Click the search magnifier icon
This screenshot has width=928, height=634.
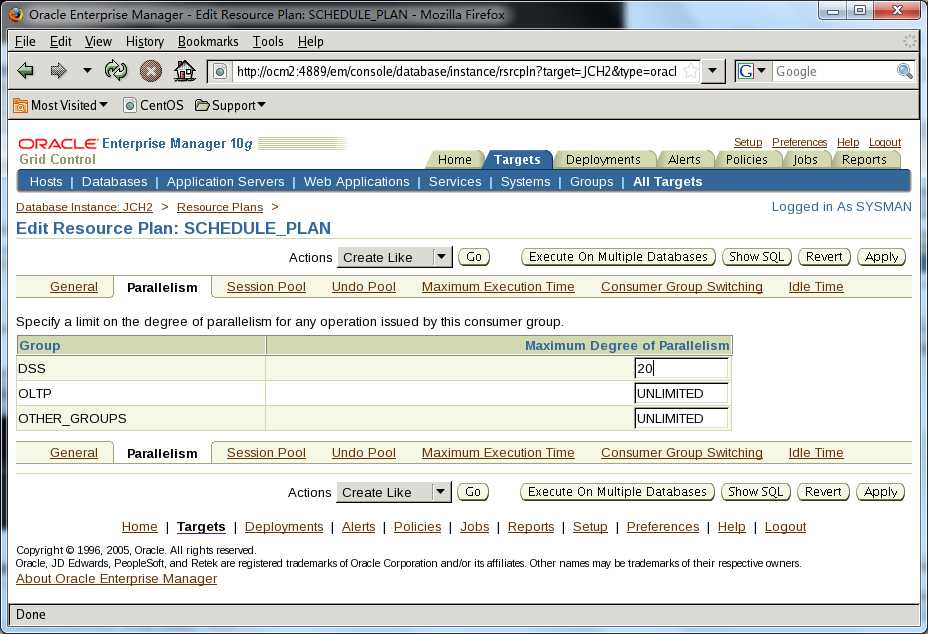[904, 71]
